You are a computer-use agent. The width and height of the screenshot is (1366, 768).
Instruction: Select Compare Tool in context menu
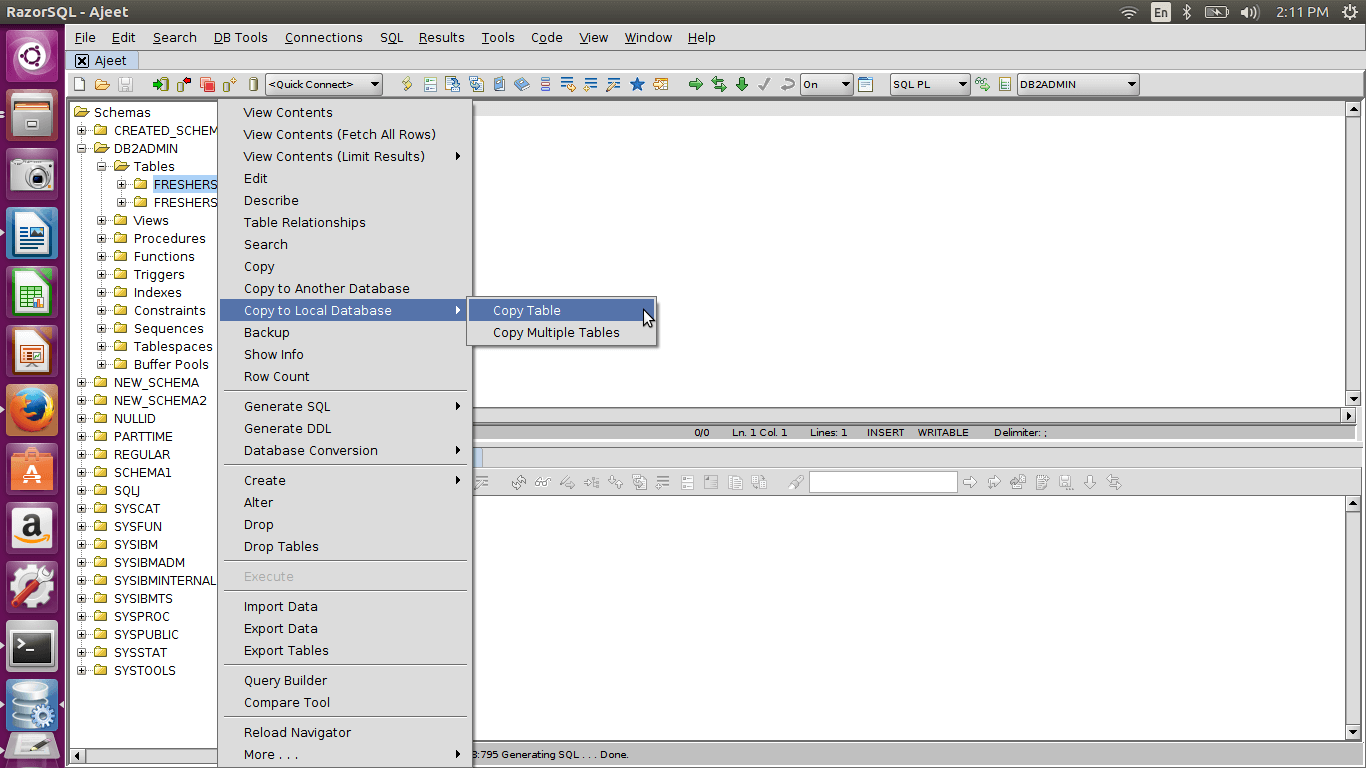pos(345,702)
